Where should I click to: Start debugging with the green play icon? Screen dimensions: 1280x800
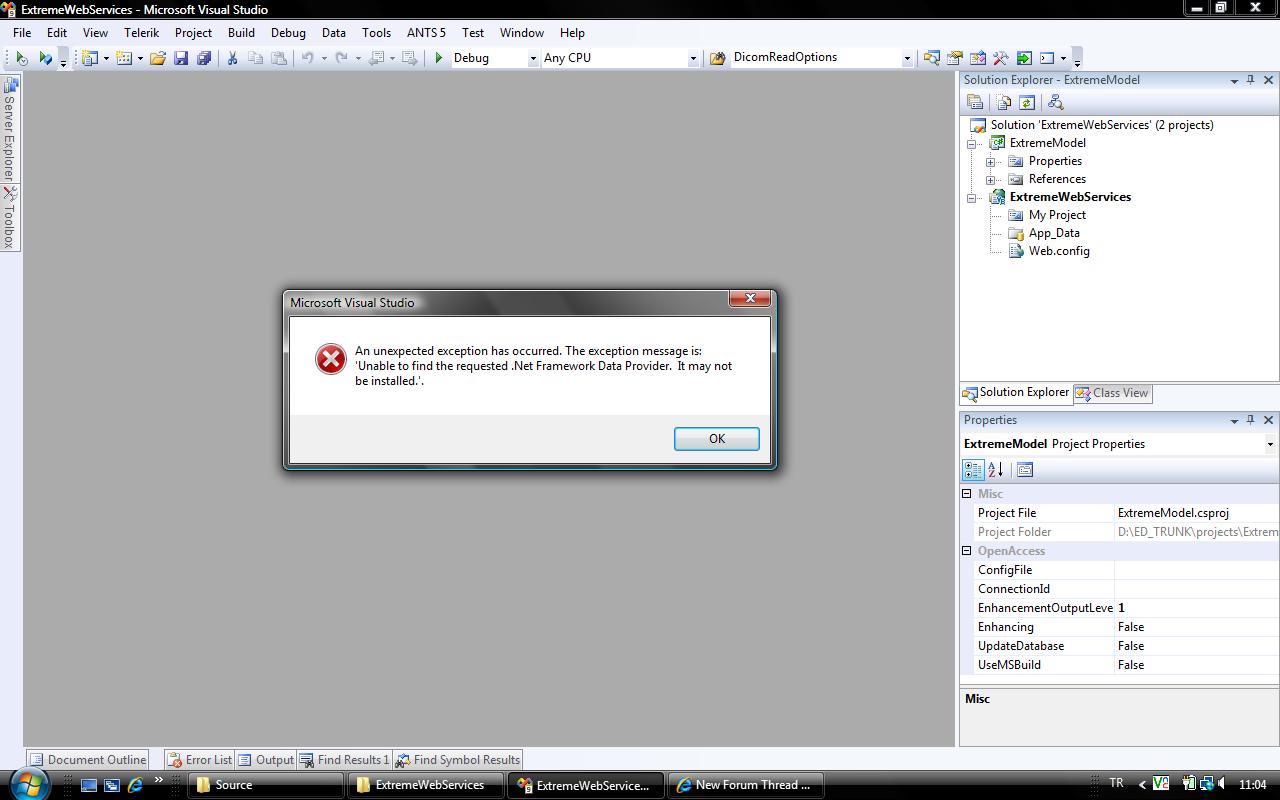click(438, 58)
